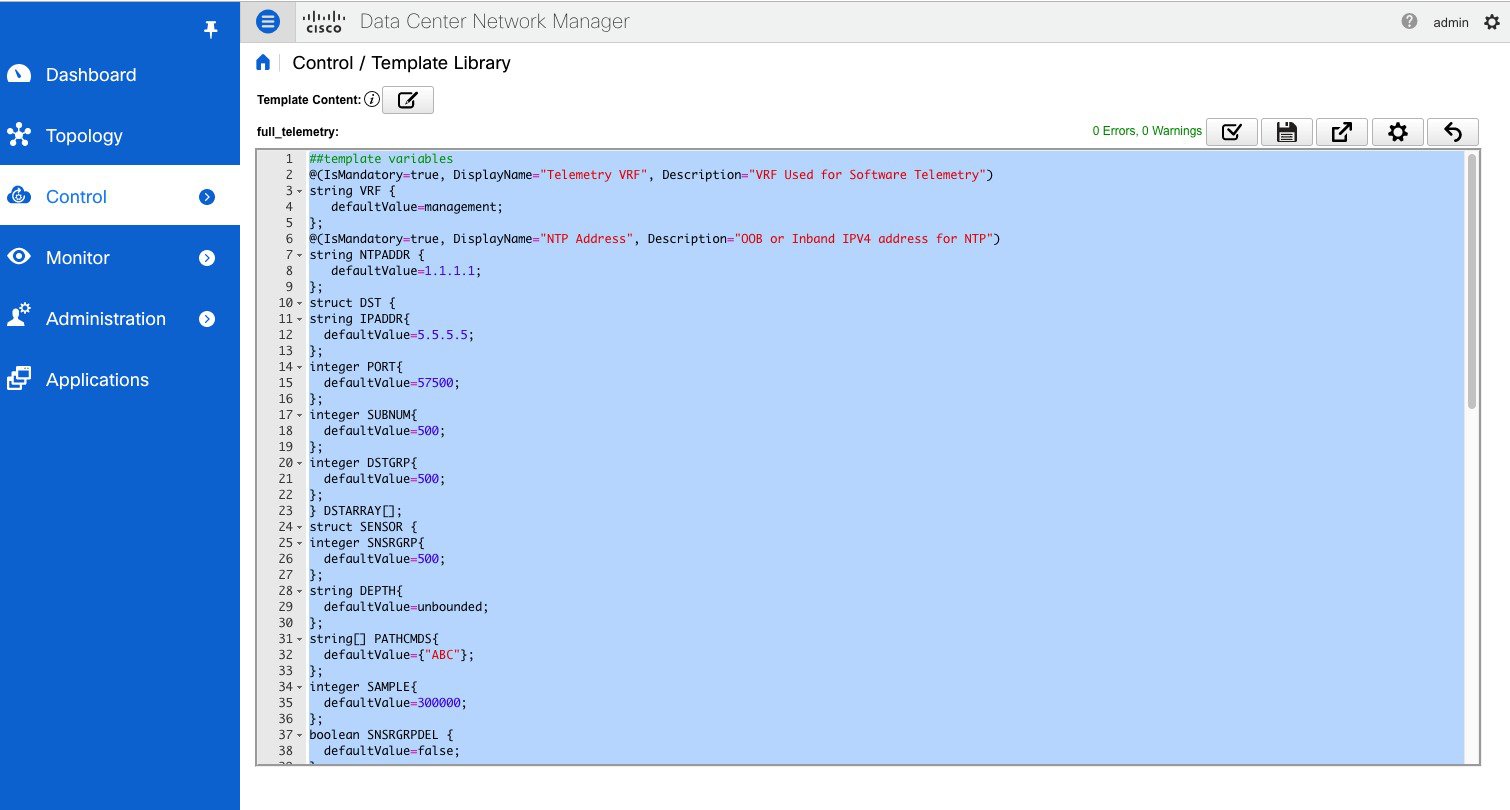Collapse the IPADDR fold at line 11
The width and height of the screenshot is (1510, 810).
(300, 319)
